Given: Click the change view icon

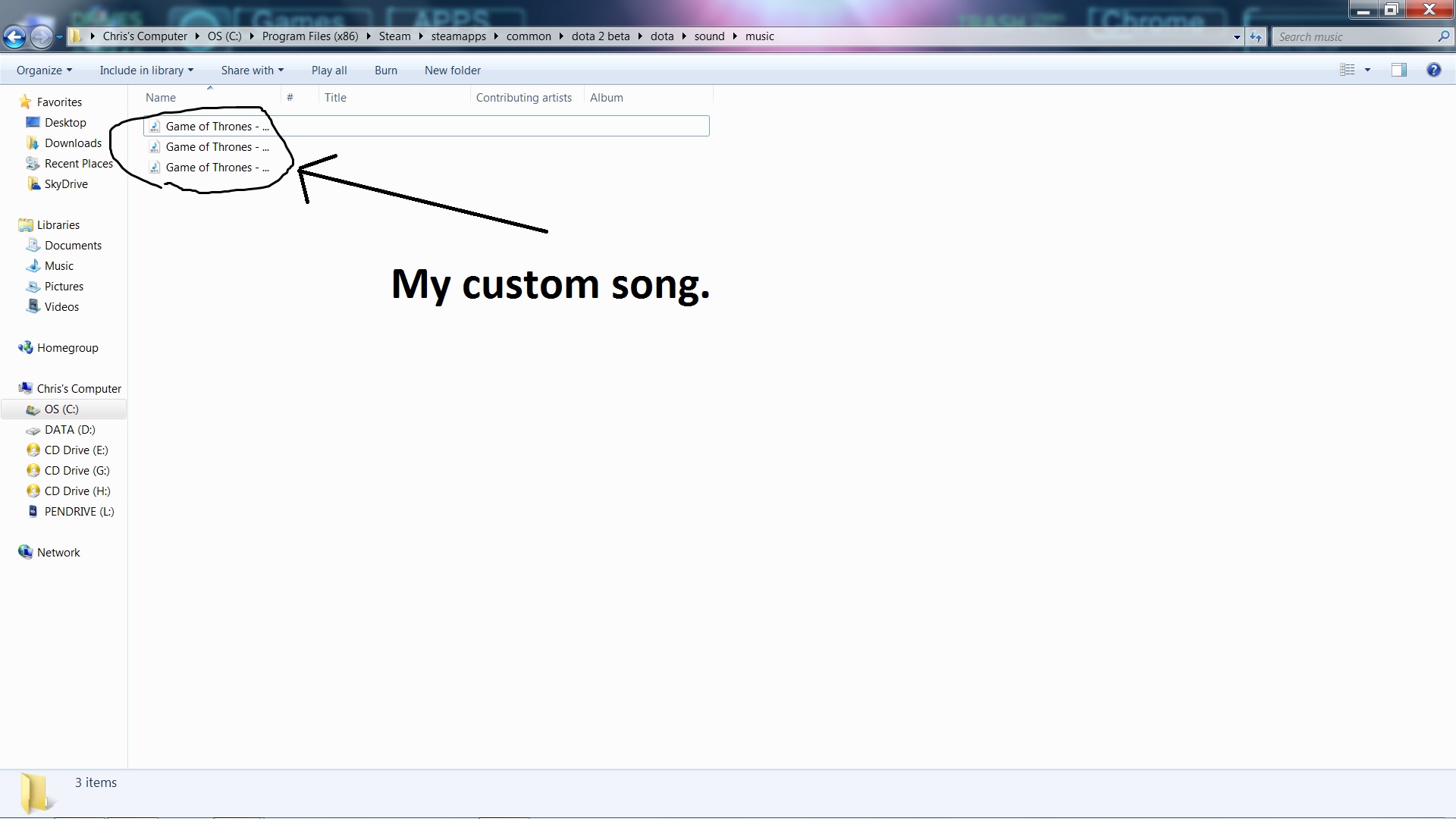Looking at the screenshot, I should 1348,71.
